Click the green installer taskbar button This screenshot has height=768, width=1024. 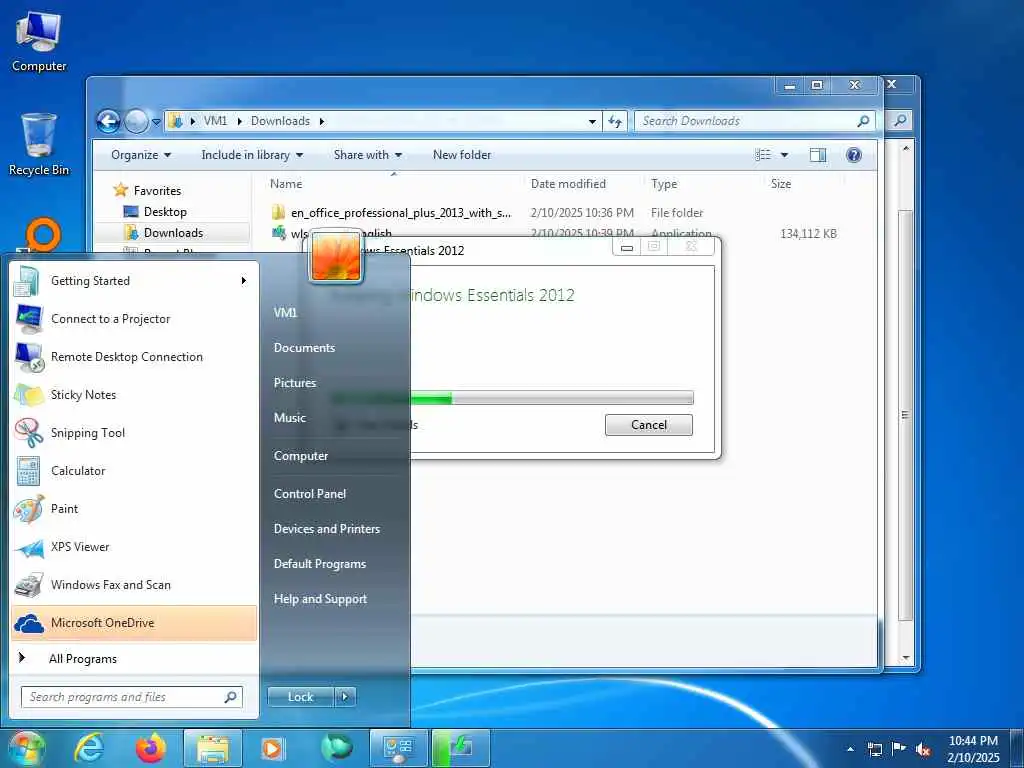[x=460, y=748]
